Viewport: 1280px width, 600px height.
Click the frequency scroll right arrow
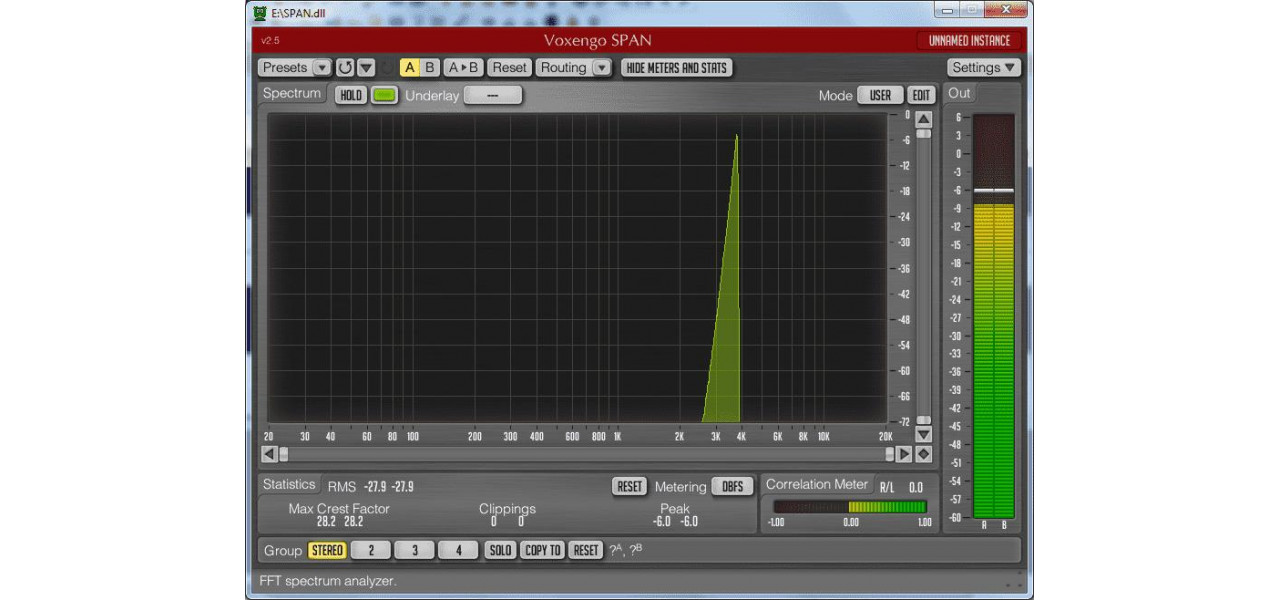[x=904, y=454]
